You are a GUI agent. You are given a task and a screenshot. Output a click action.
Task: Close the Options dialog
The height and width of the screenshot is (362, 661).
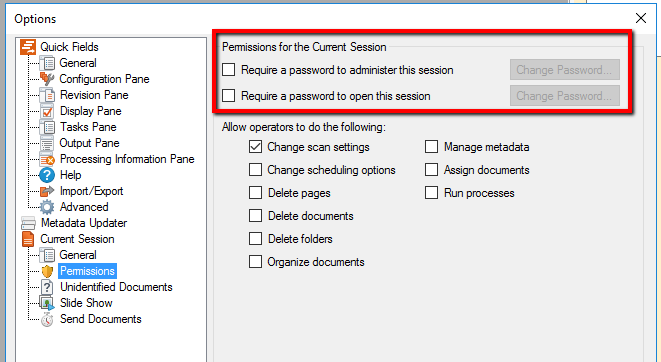[x=641, y=18]
